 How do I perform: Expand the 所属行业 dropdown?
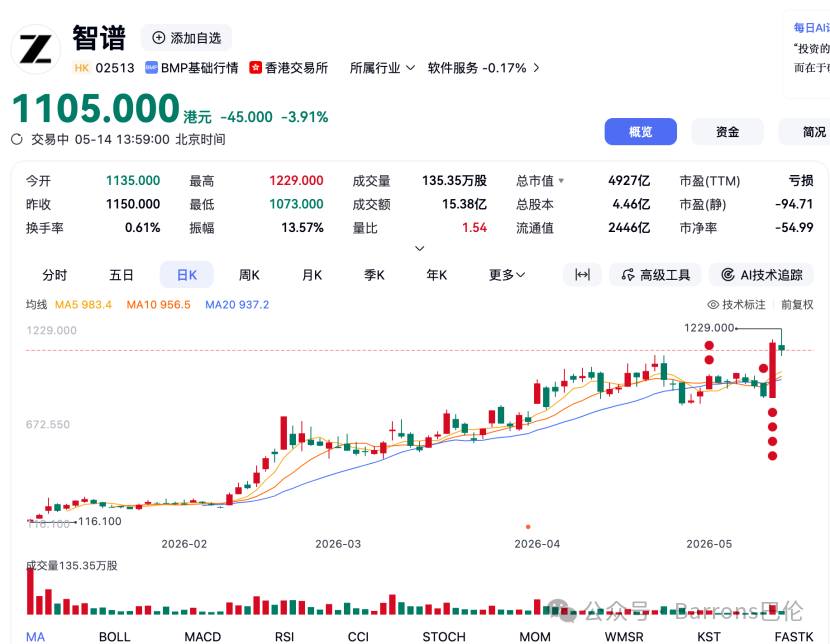382,68
